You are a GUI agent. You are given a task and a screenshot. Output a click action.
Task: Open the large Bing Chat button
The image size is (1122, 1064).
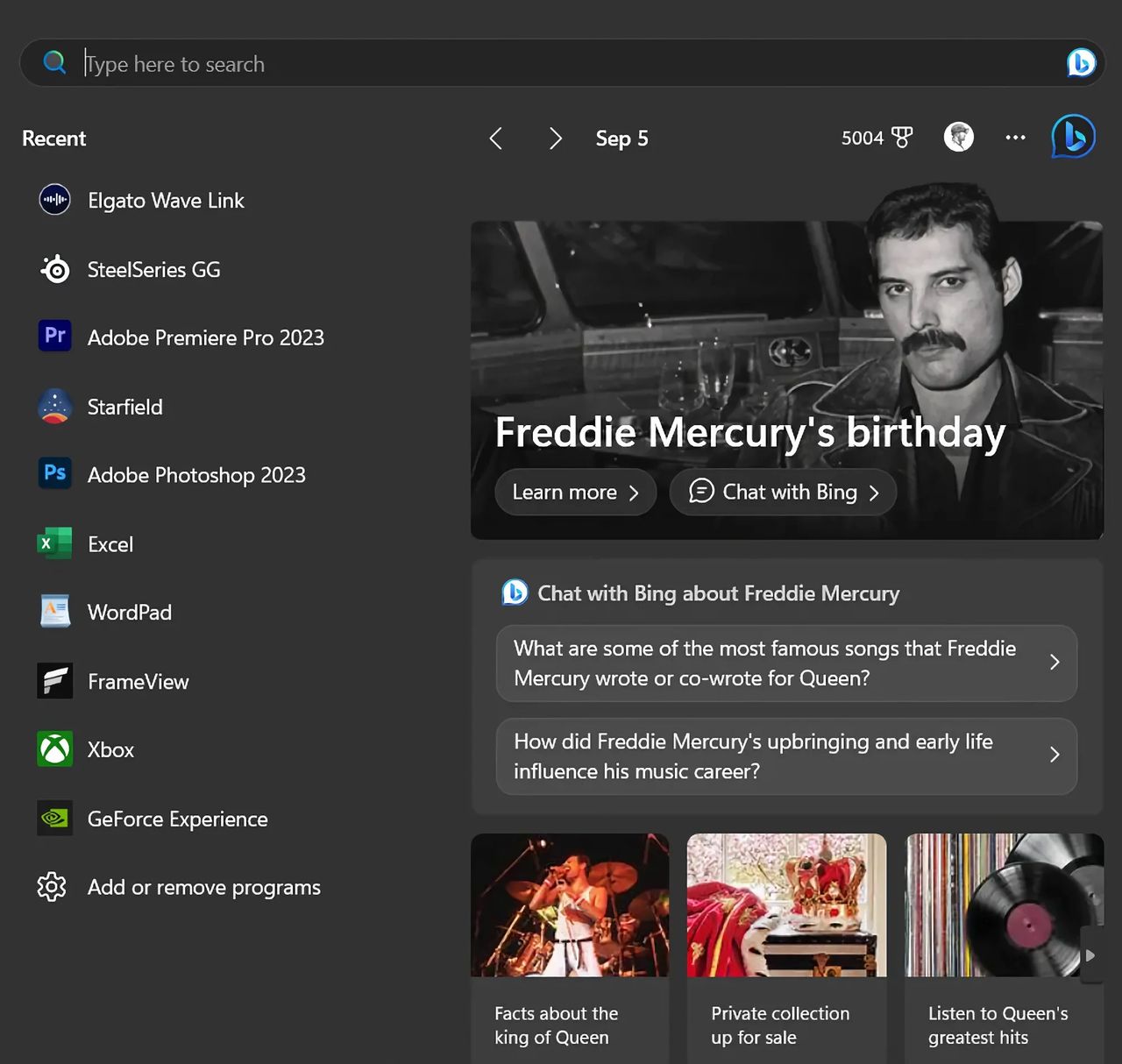(x=1073, y=137)
